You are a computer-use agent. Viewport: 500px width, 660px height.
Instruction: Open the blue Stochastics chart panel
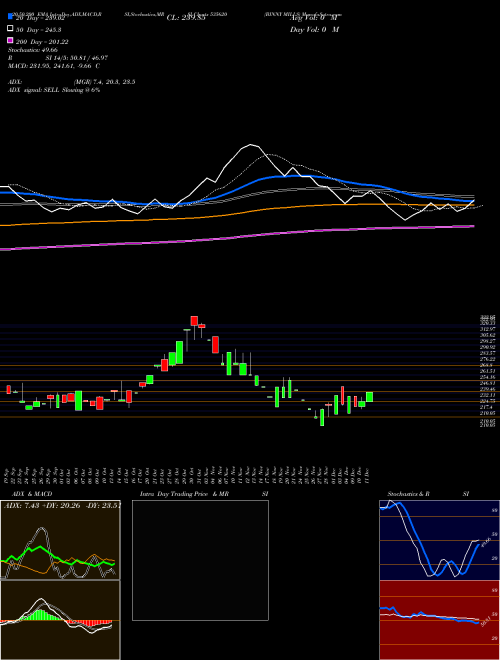tap(439, 540)
